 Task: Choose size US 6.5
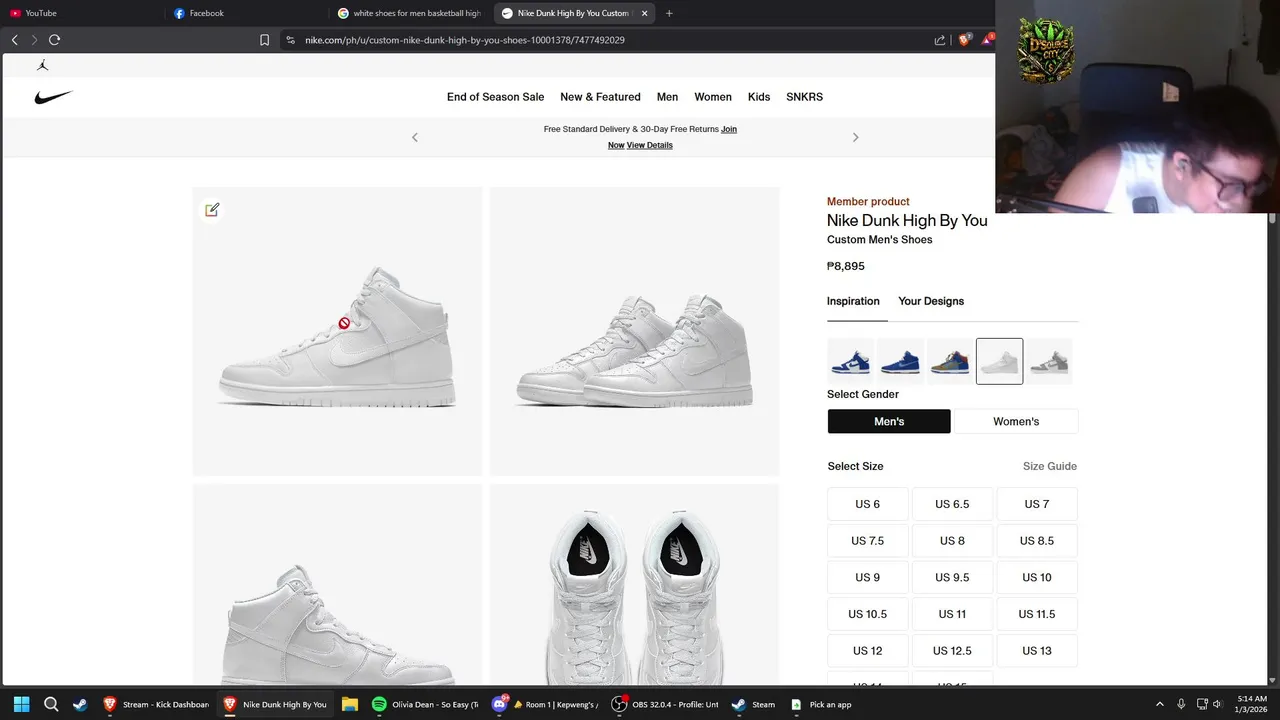pos(952,504)
